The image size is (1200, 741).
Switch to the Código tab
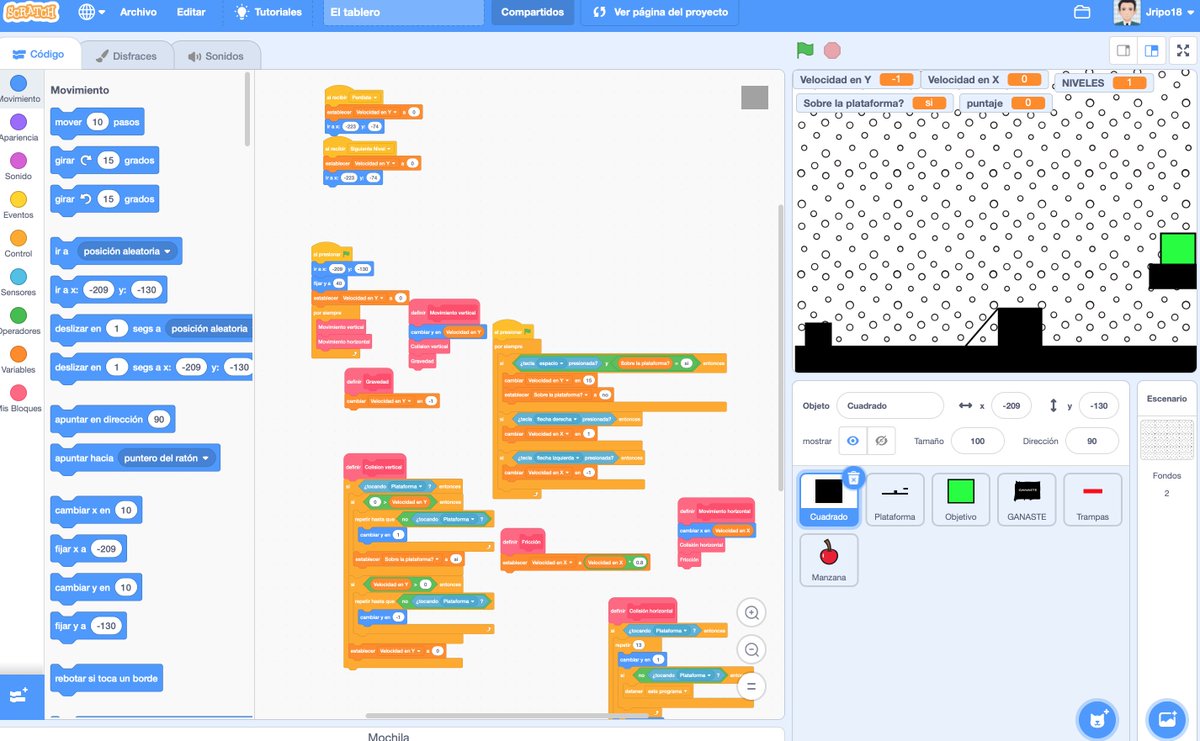(x=39, y=55)
